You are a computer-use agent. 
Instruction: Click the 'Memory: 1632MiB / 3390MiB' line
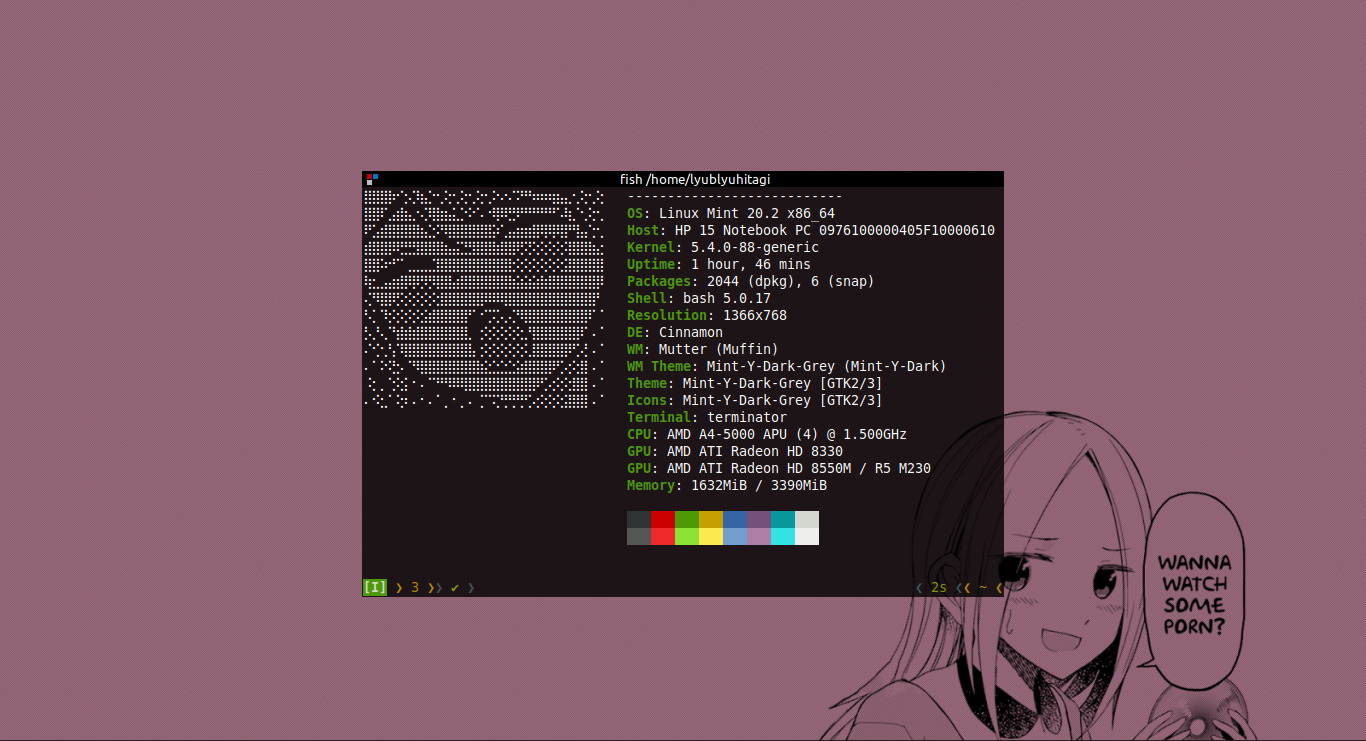[x=727, y=485]
